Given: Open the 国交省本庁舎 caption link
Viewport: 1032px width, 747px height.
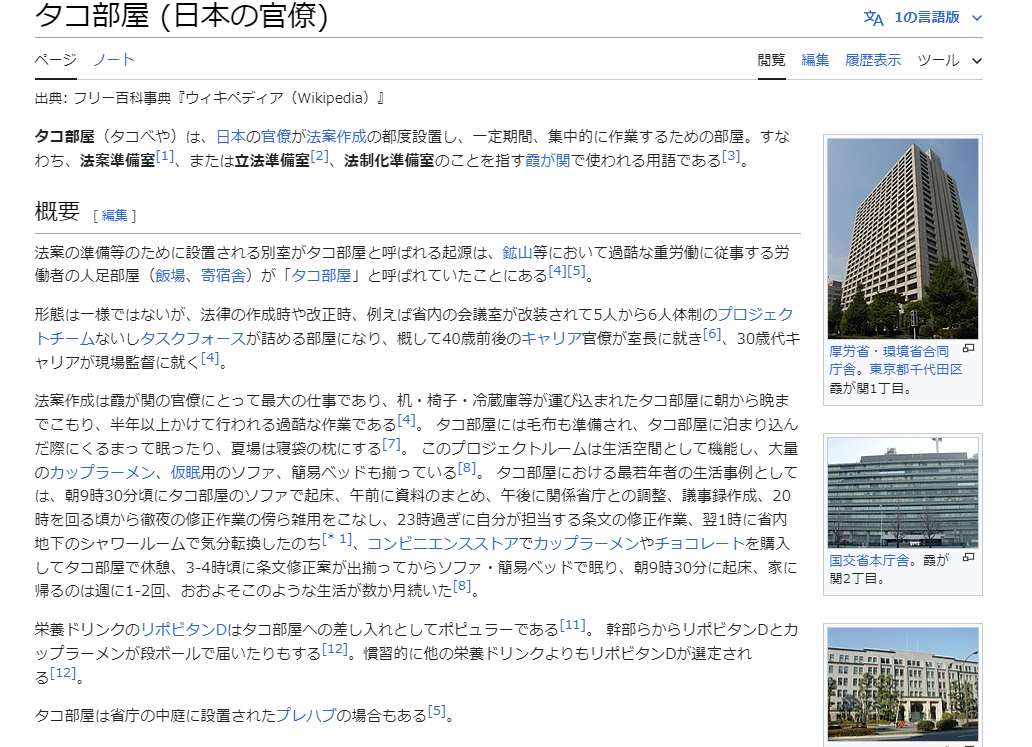Looking at the screenshot, I should coord(869,561).
